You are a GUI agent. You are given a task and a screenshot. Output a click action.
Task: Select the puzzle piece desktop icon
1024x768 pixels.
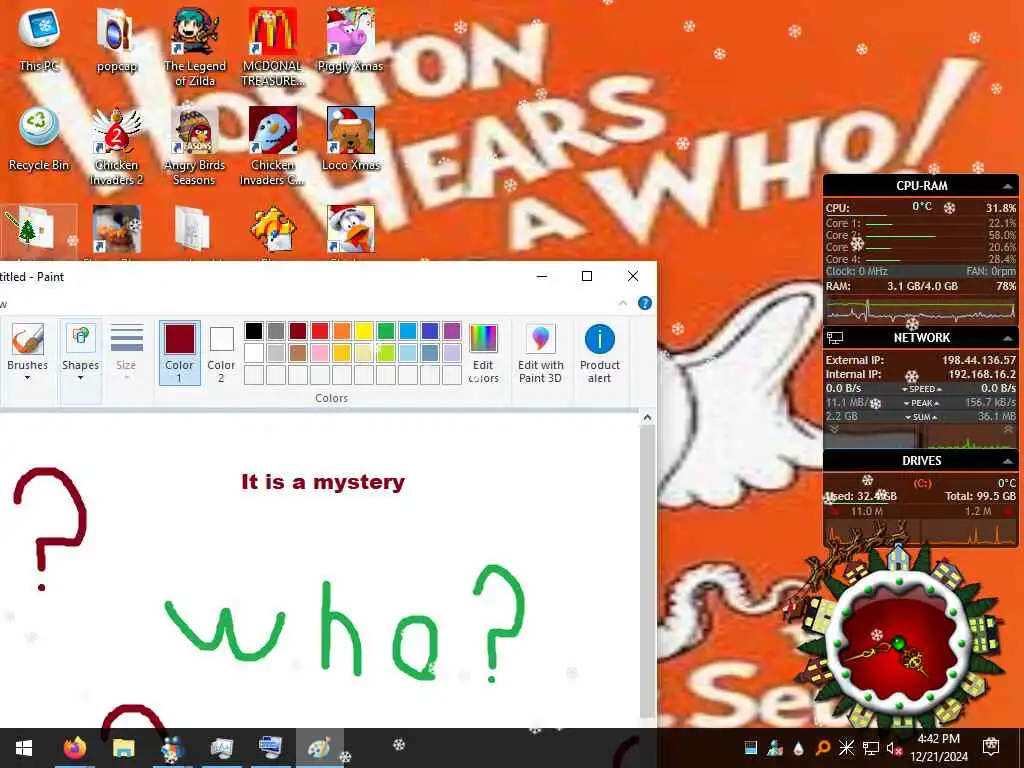pyautogui.click(x=273, y=230)
